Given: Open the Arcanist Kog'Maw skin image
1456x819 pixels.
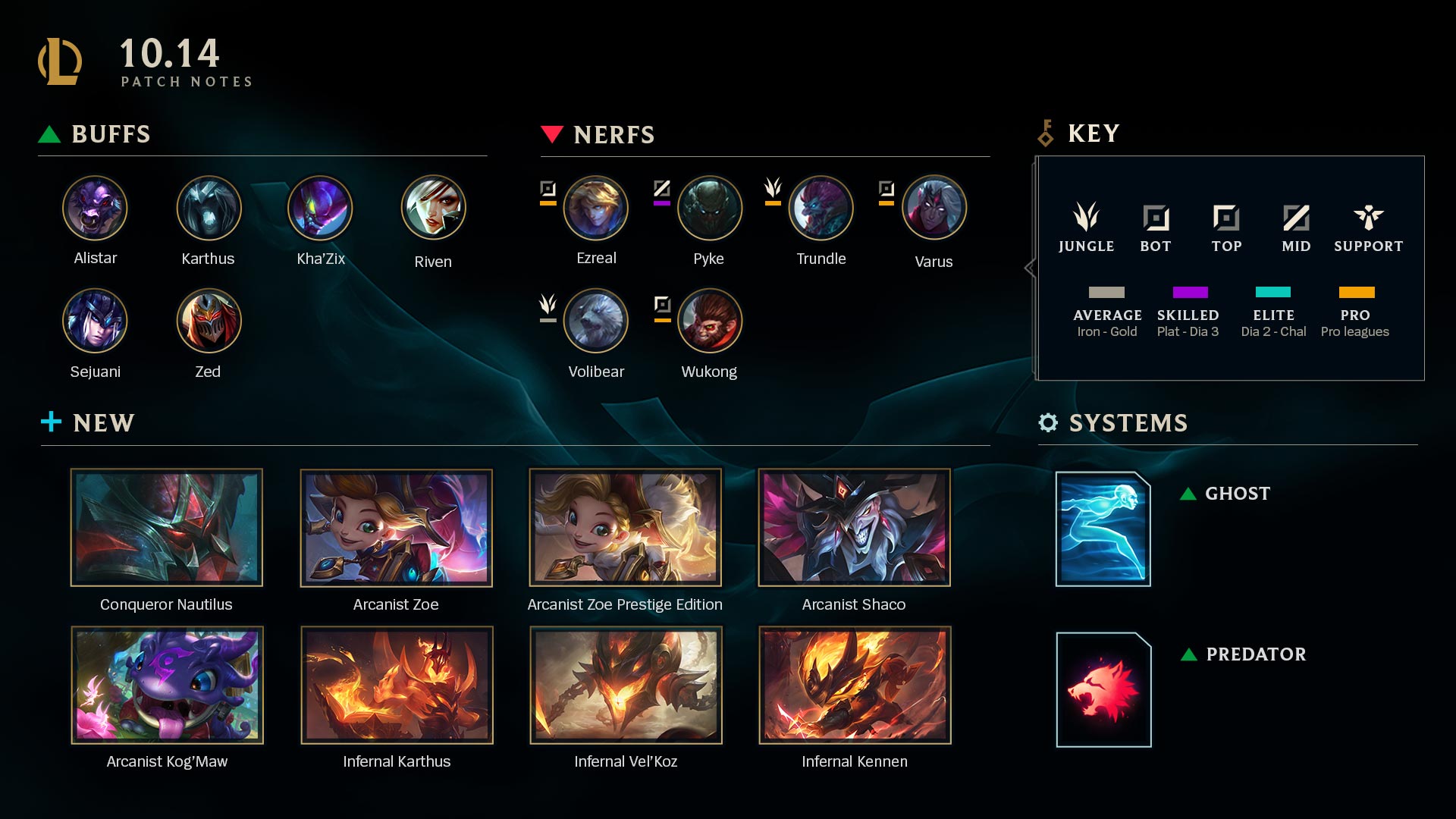Looking at the screenshot, I should [167, 685].
